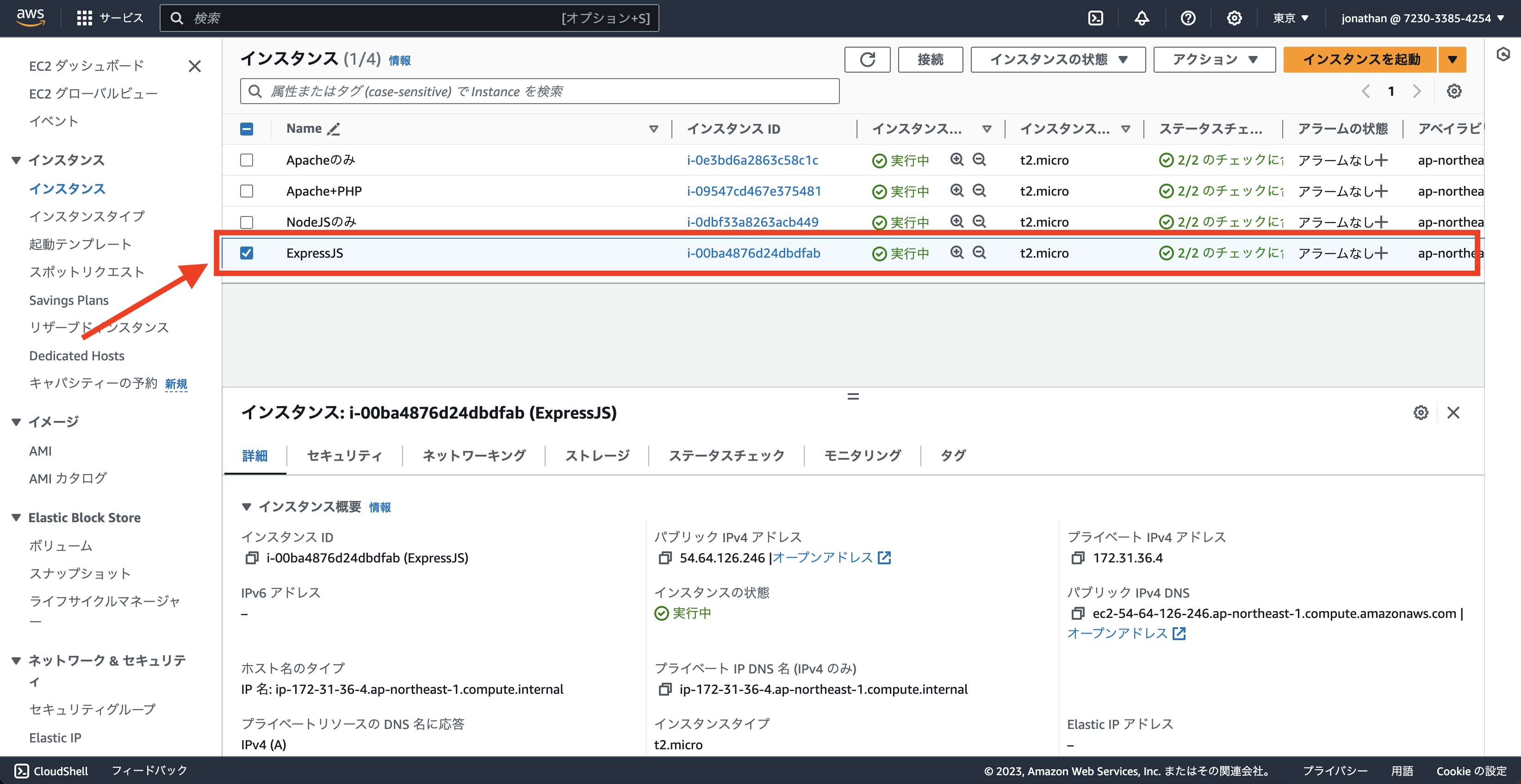
Task: Click the refresh icon above the instance list
Action: click(867, 59)
